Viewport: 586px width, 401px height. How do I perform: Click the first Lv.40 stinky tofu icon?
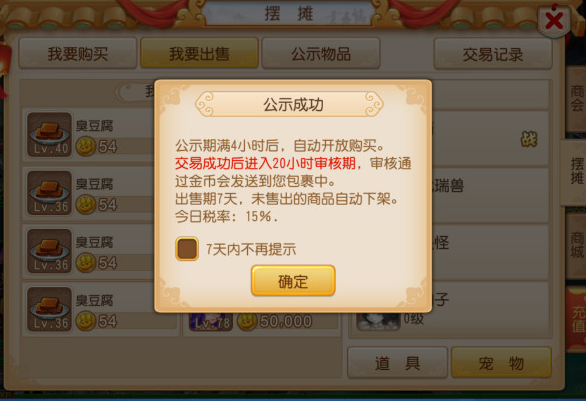click(x=49, y=135)
